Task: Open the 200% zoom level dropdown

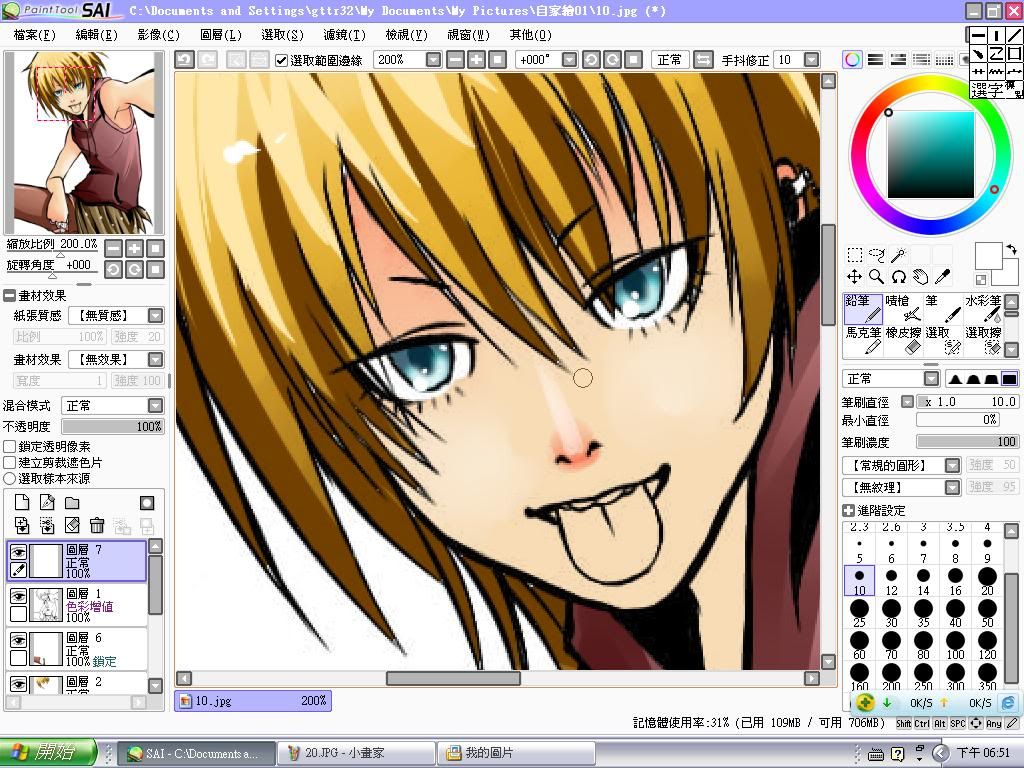Action: pos(434,60)
